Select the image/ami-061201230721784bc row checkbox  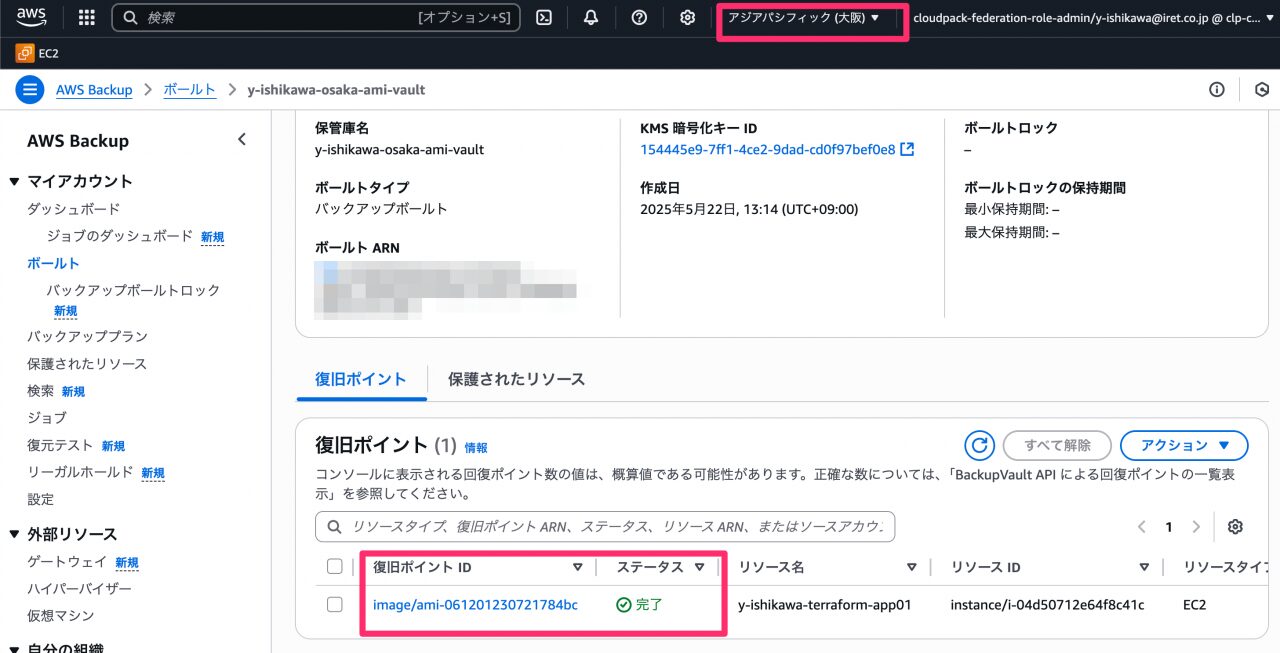pyautogui.click(x=334, y=605)
